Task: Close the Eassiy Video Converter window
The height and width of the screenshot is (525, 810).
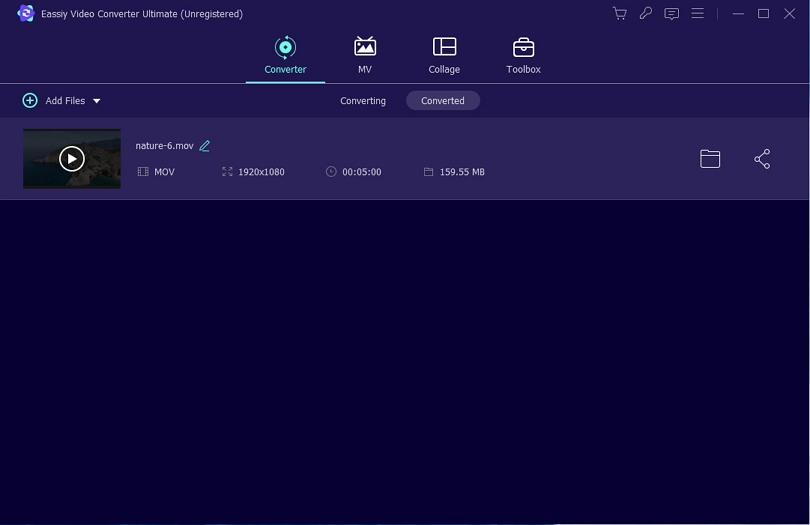Action: pyautogui.click(x=789, y=13)
